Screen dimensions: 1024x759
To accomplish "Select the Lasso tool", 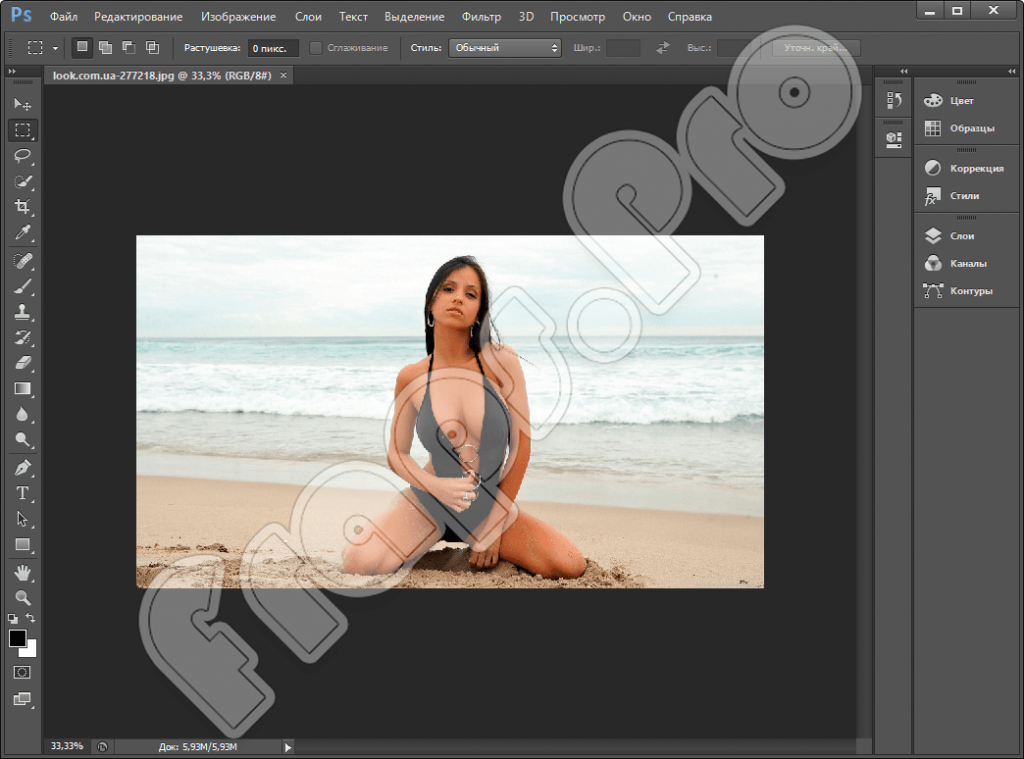I will point(23,155).
